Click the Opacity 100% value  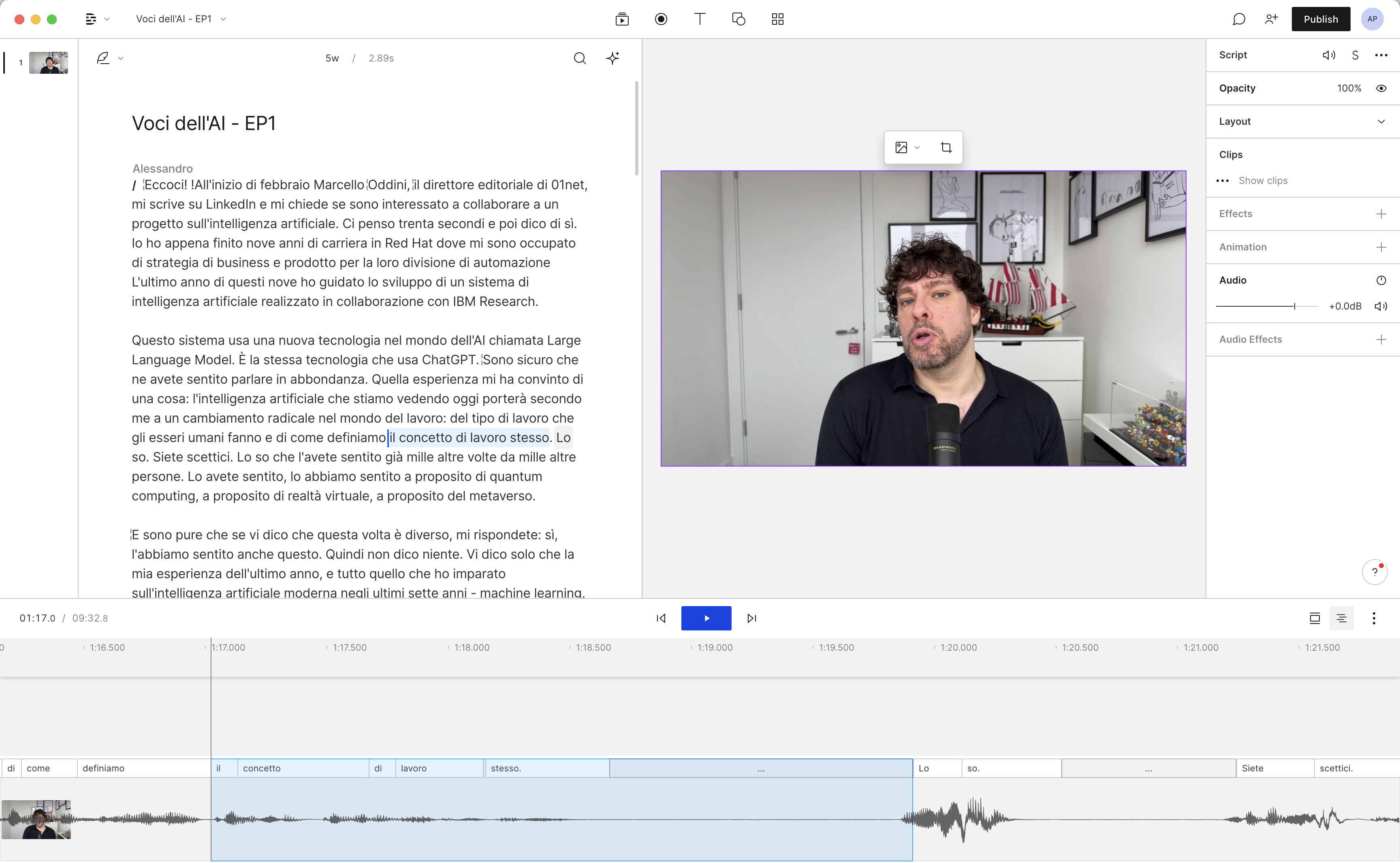pyautogui.click(x=1349, y=88)
